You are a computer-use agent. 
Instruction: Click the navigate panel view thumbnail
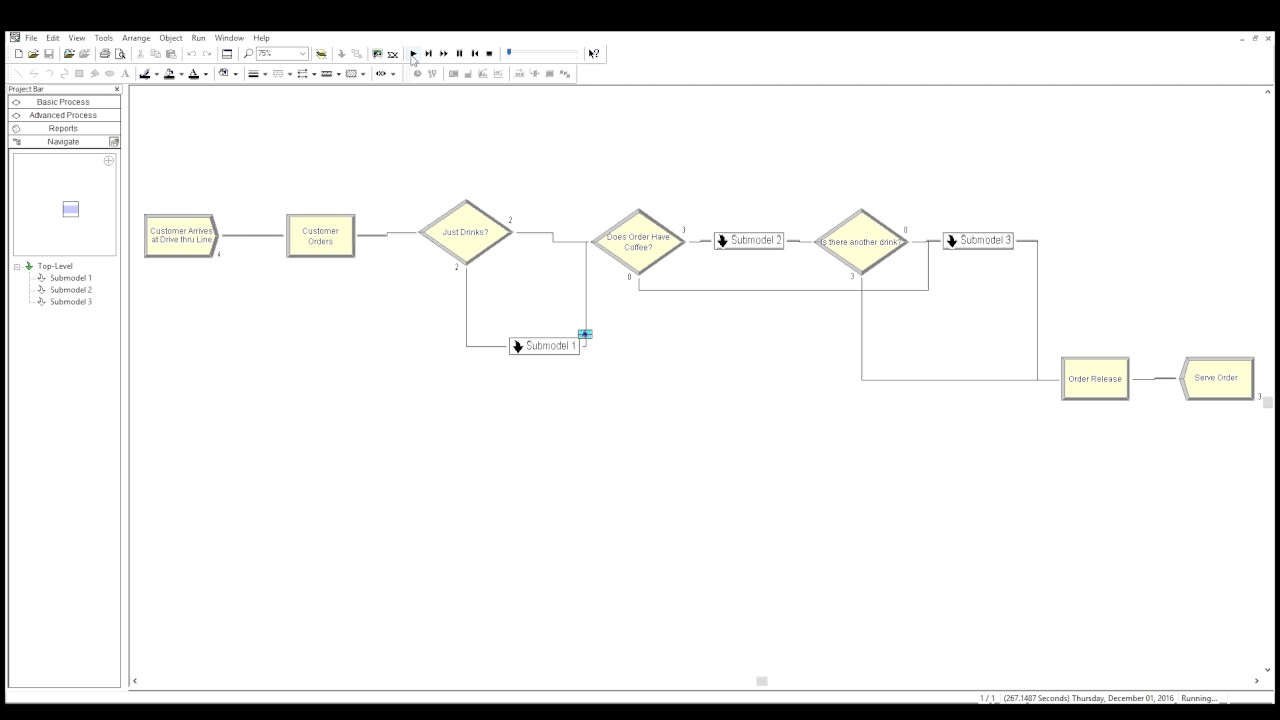tap(70, 209)
